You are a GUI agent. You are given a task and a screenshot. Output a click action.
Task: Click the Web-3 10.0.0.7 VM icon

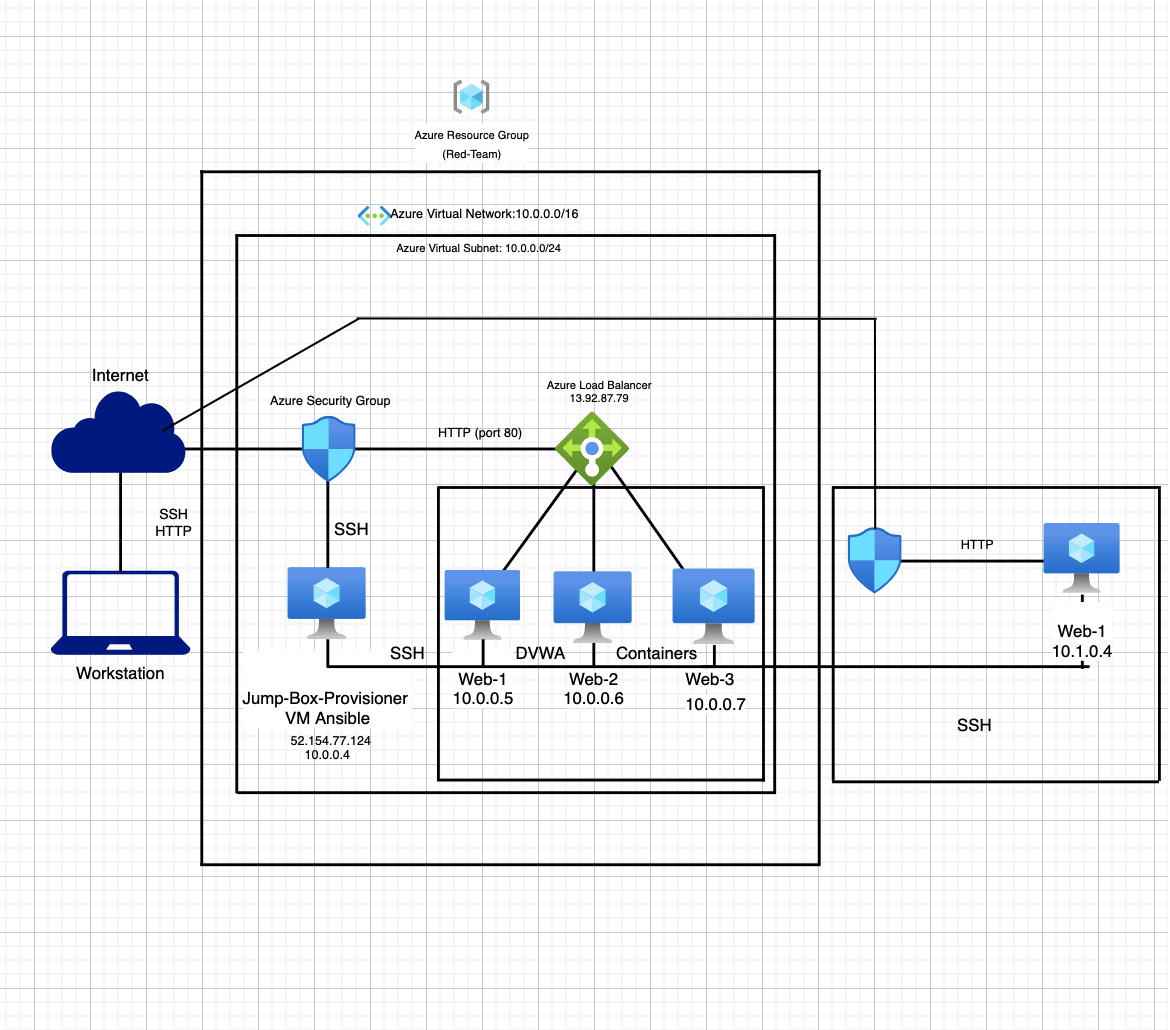pyautogui.click(x=713, y=605)
